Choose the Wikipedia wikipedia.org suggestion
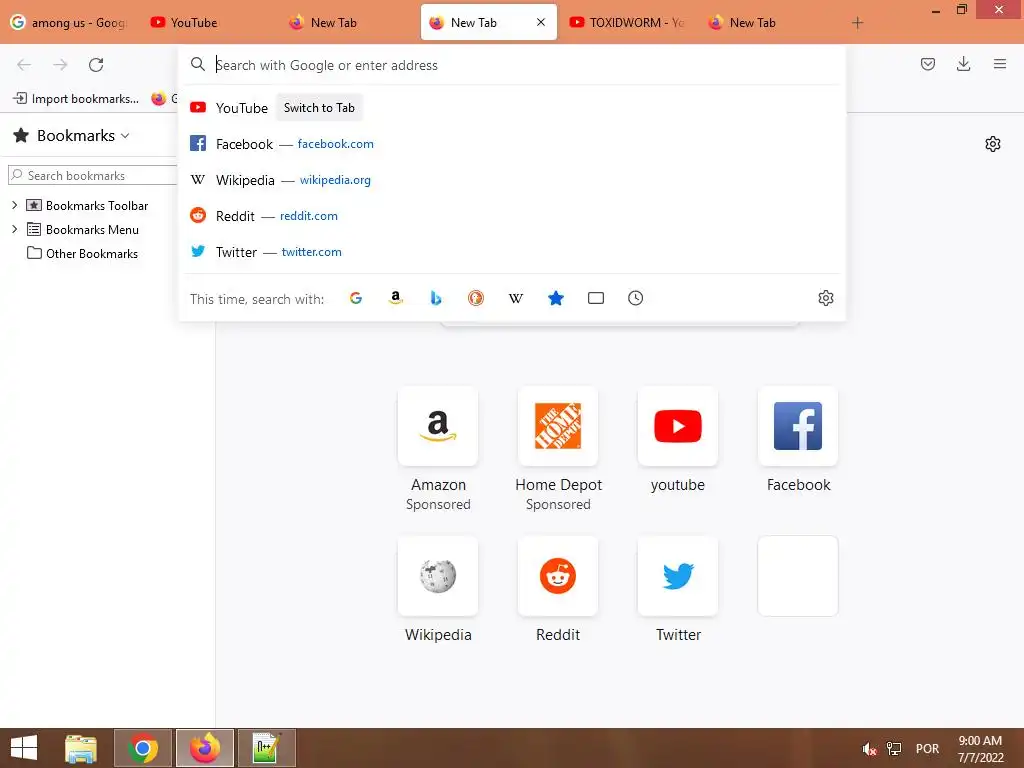 coord(512,180)
